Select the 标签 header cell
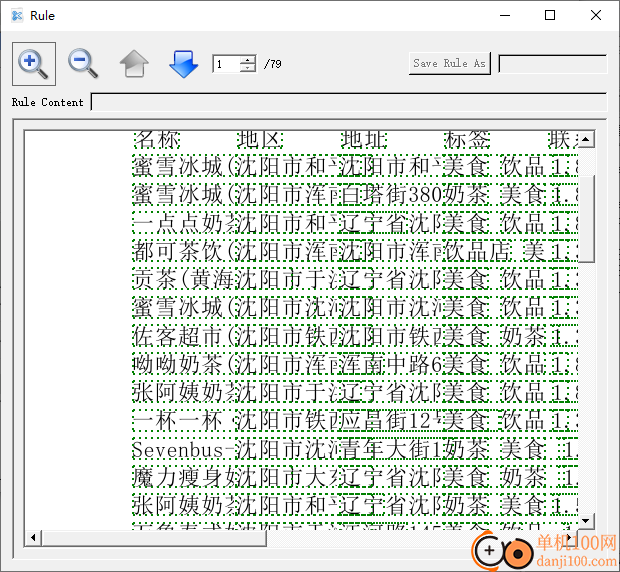 coord(467,140)
